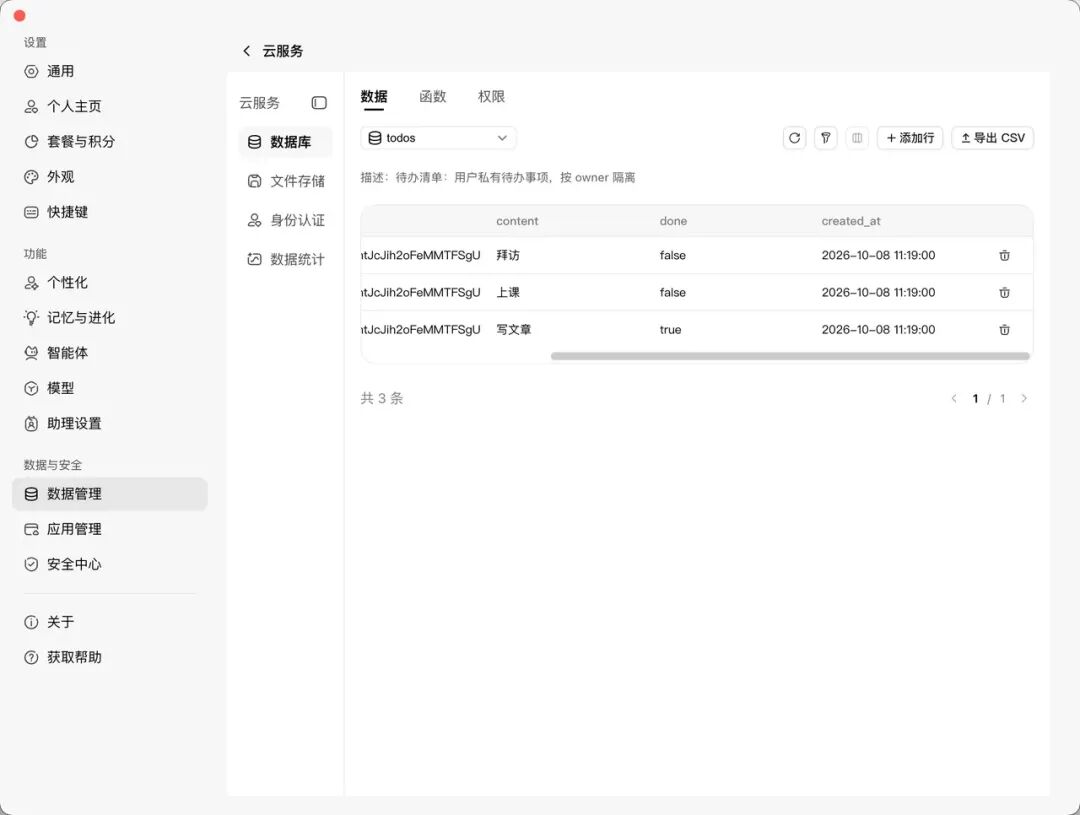Image resolution: width=1080 pixels, height=815 pixels.
Task: Refresh the todos table data
Action: (x=794, y=138)
